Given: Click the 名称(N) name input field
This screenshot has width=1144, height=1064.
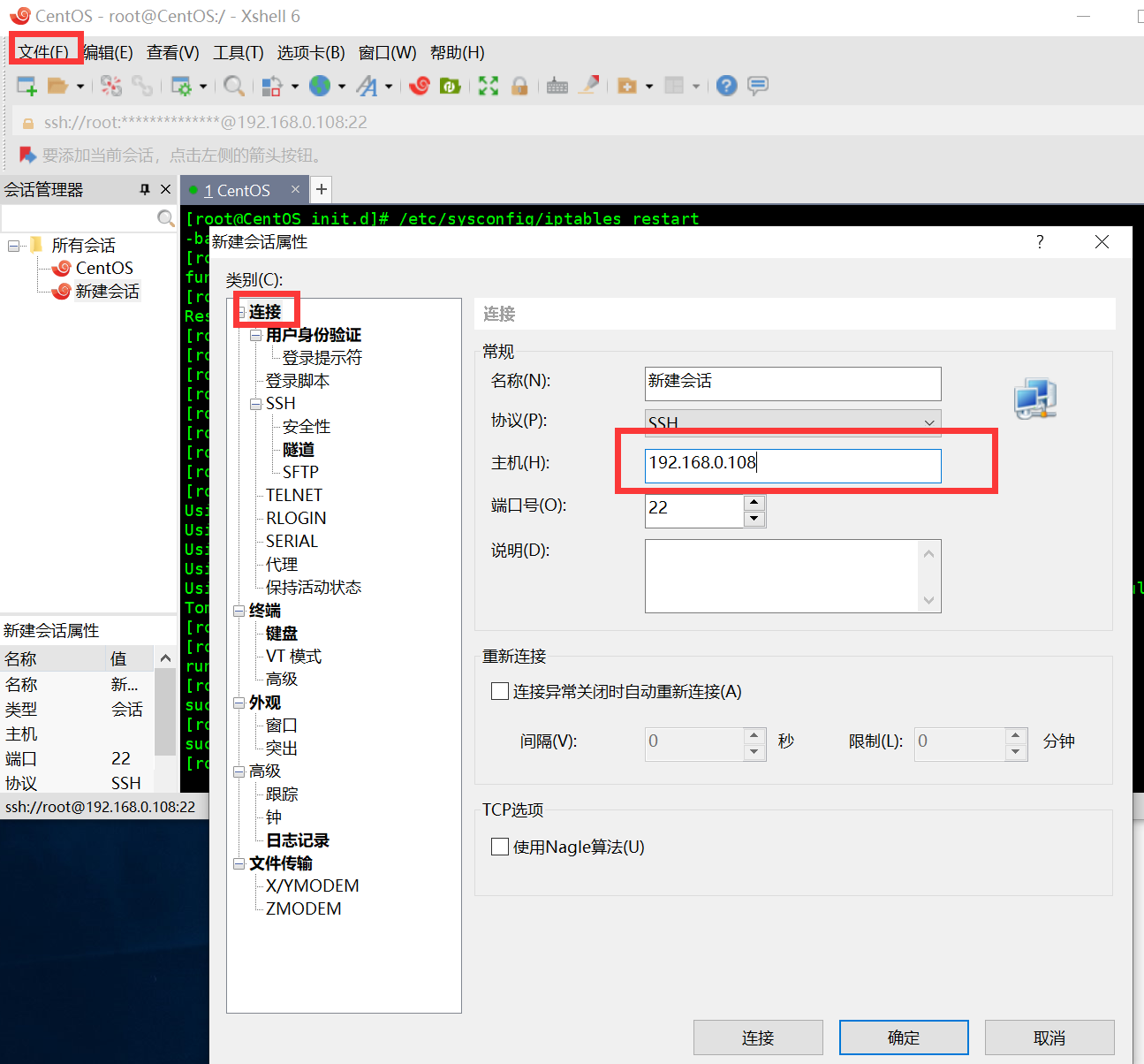Looking at the screenshot, I should pos(793,384).
